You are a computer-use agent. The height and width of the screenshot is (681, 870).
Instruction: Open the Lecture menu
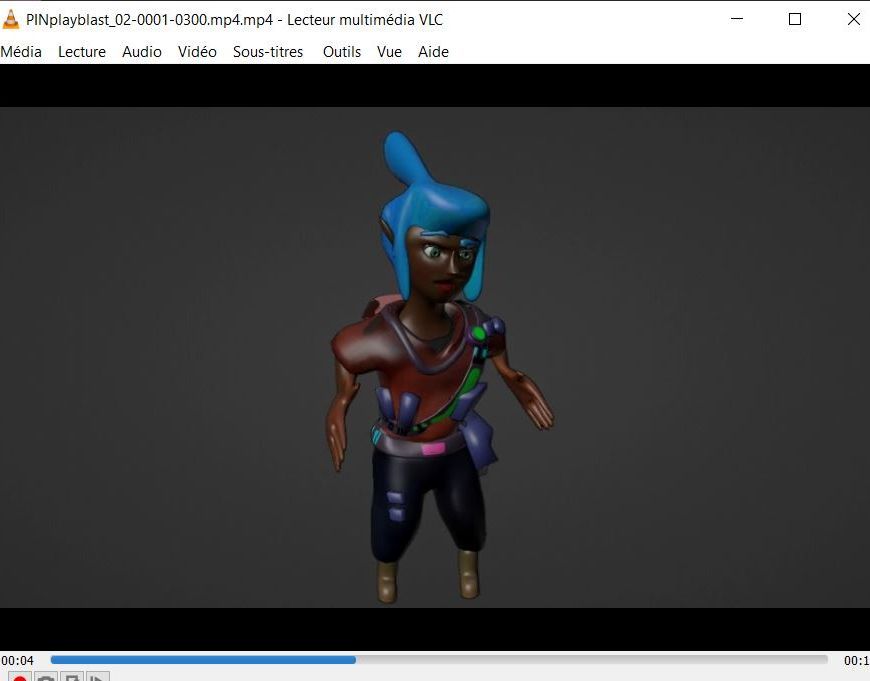[x=82, y=52]
